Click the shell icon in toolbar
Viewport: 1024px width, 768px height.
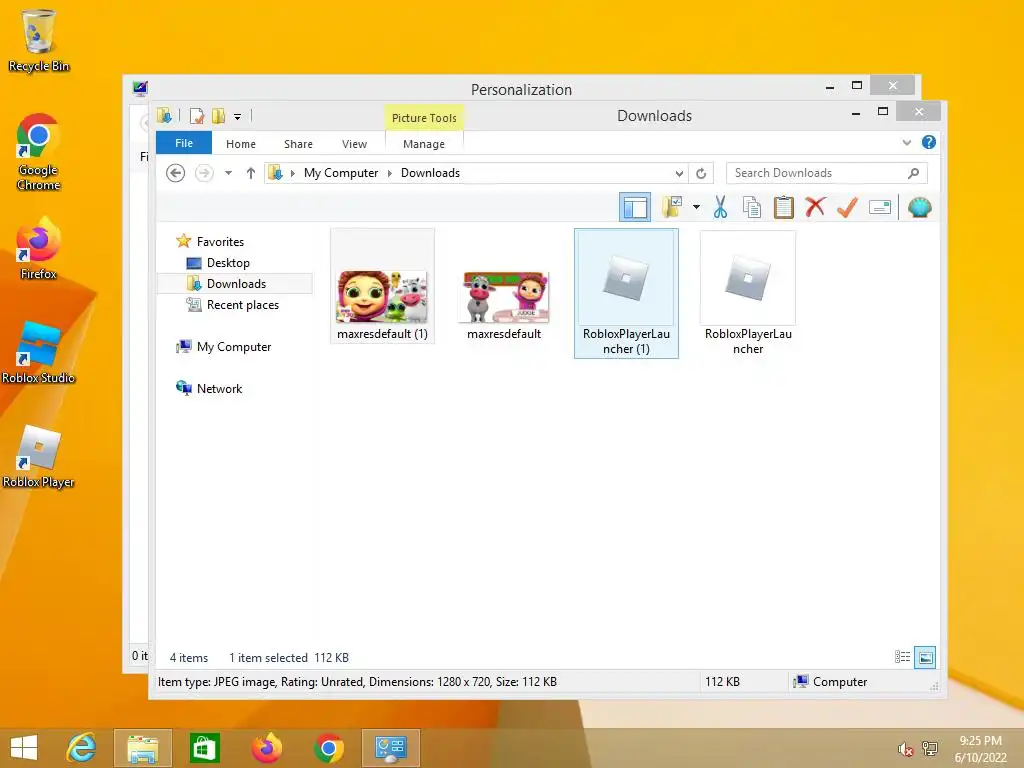[x=920, y=208]
